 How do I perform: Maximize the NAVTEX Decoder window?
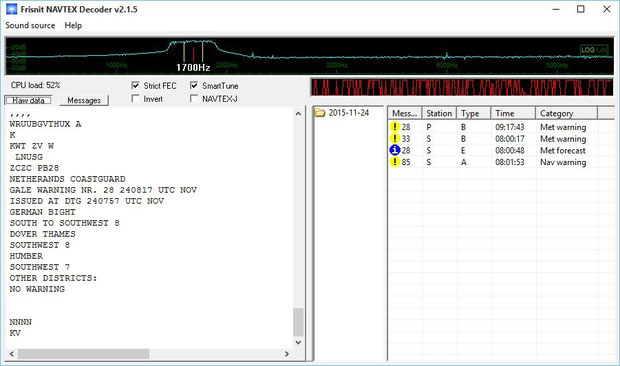pyautogui.click(x=580, y=9)
